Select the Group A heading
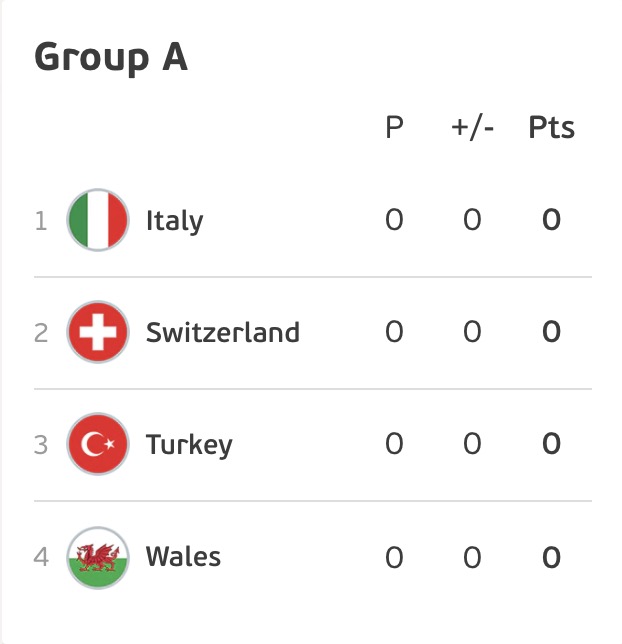622x644 pixels. 111,58
